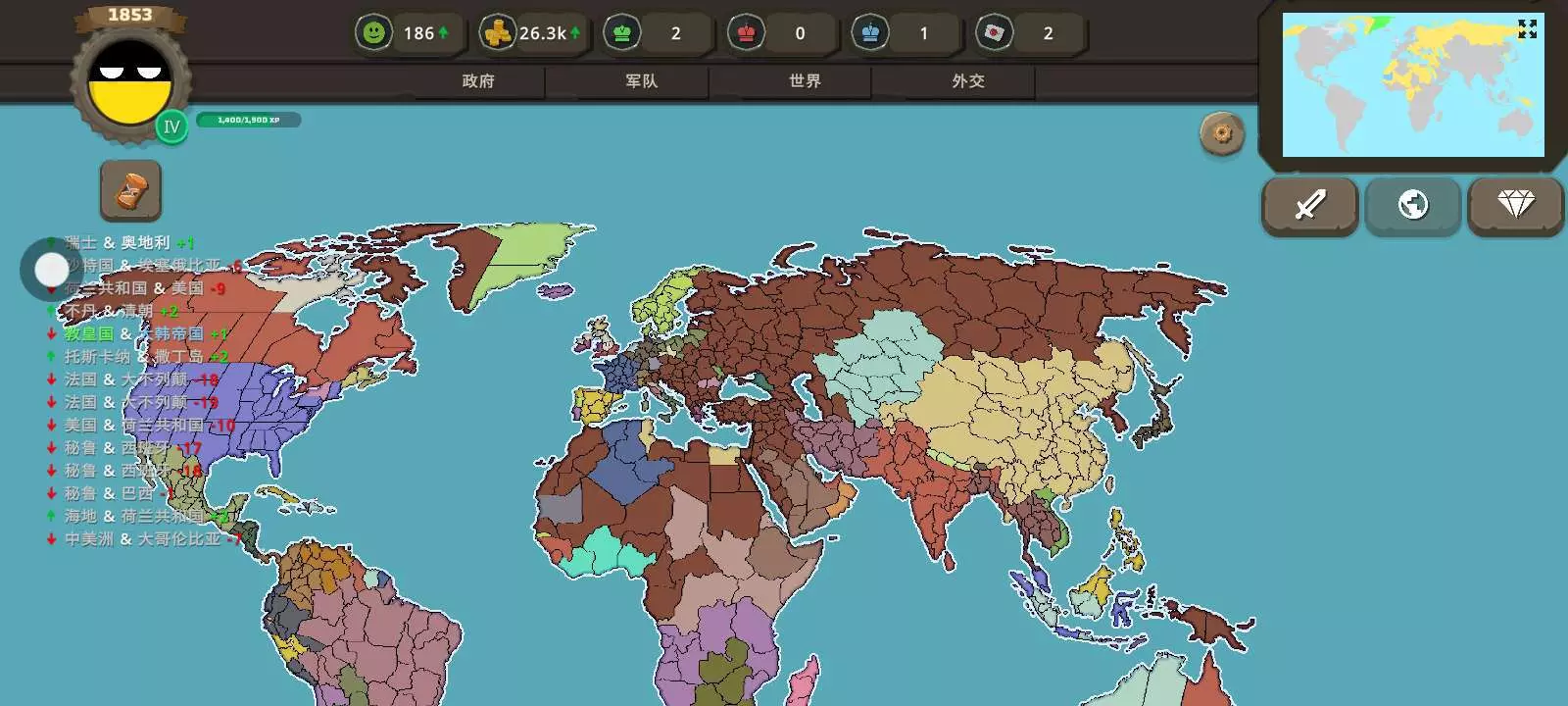Screen dimensions: 1568x706
Task: Click the blue crown count 1
Action: (x=923, y=33)
